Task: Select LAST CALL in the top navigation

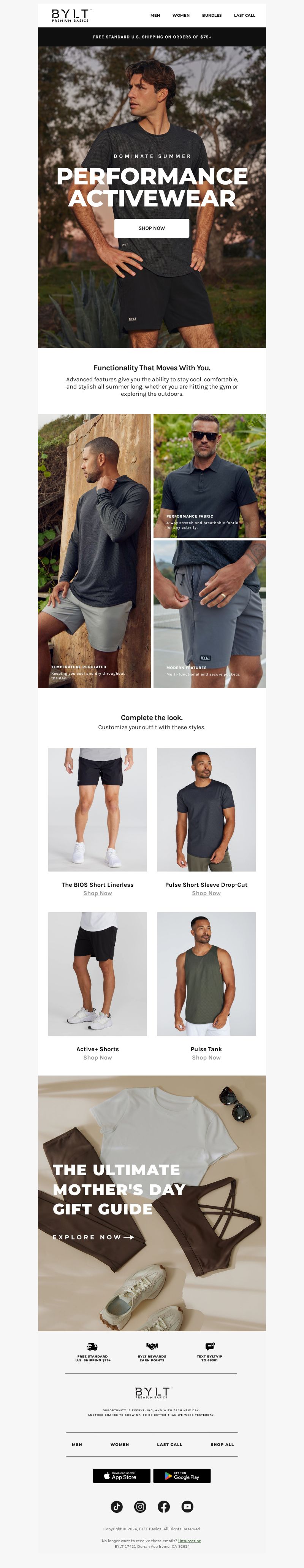Action: (x=244, y=15)
